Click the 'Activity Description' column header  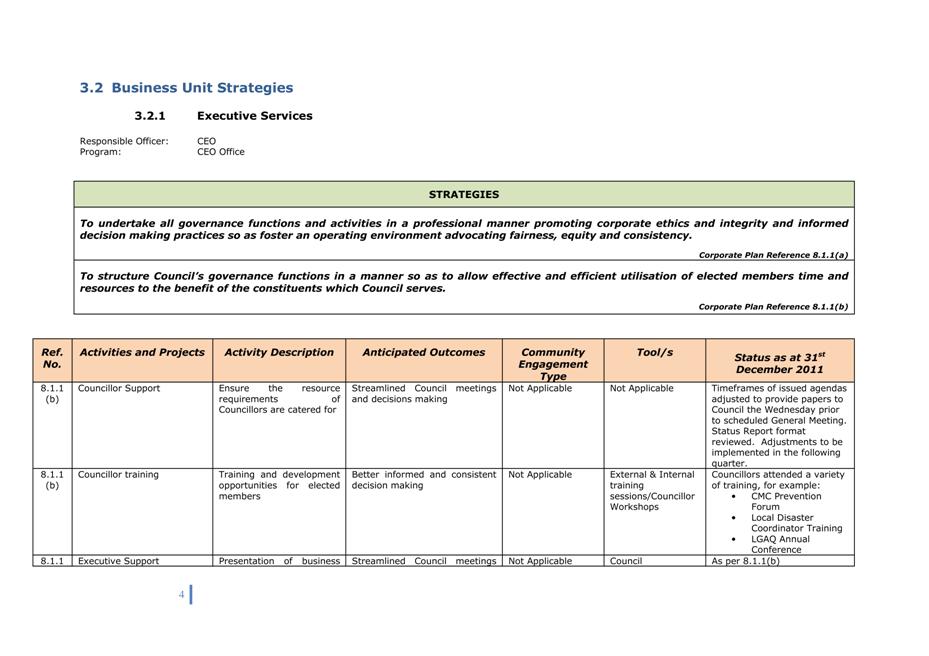279,352
